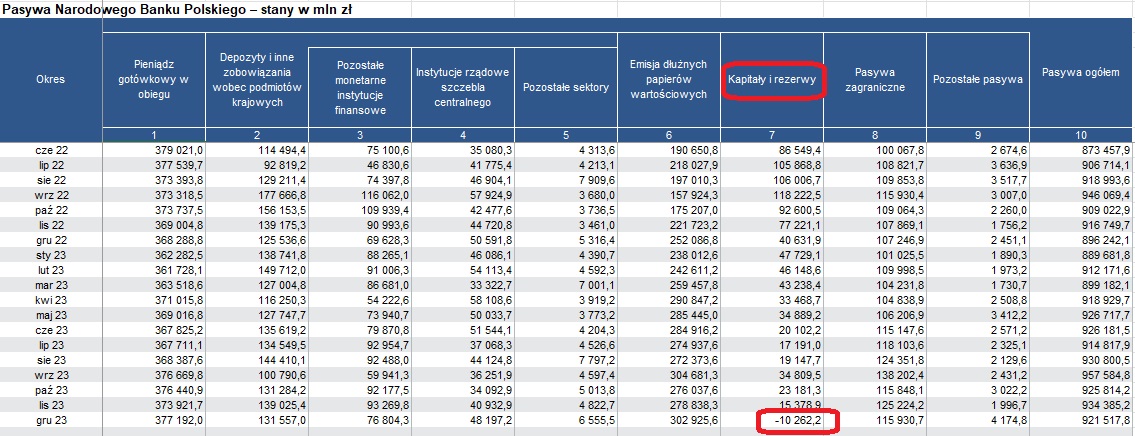
Task: Select the 'cze 22' period row label
Action: click(51, 150)
